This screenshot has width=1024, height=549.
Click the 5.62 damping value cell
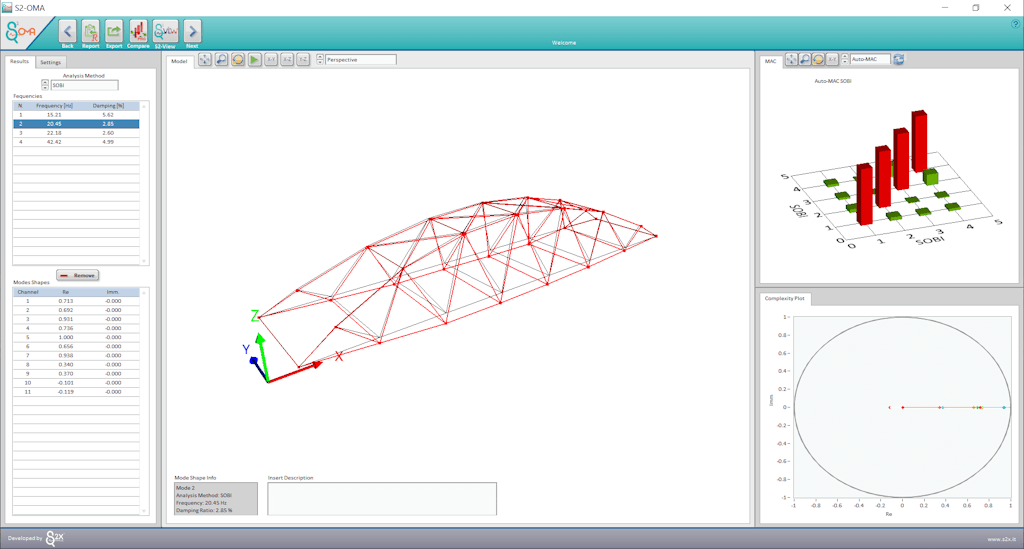108,115
